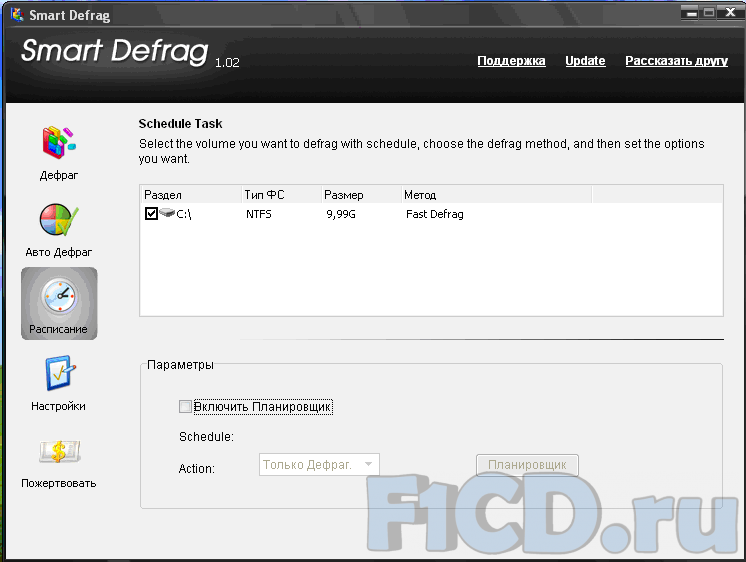Image resolution: width=746 pixels, height=562 pixels.
Task: Select the Расписание clock icon
Action: pos(59,297)
